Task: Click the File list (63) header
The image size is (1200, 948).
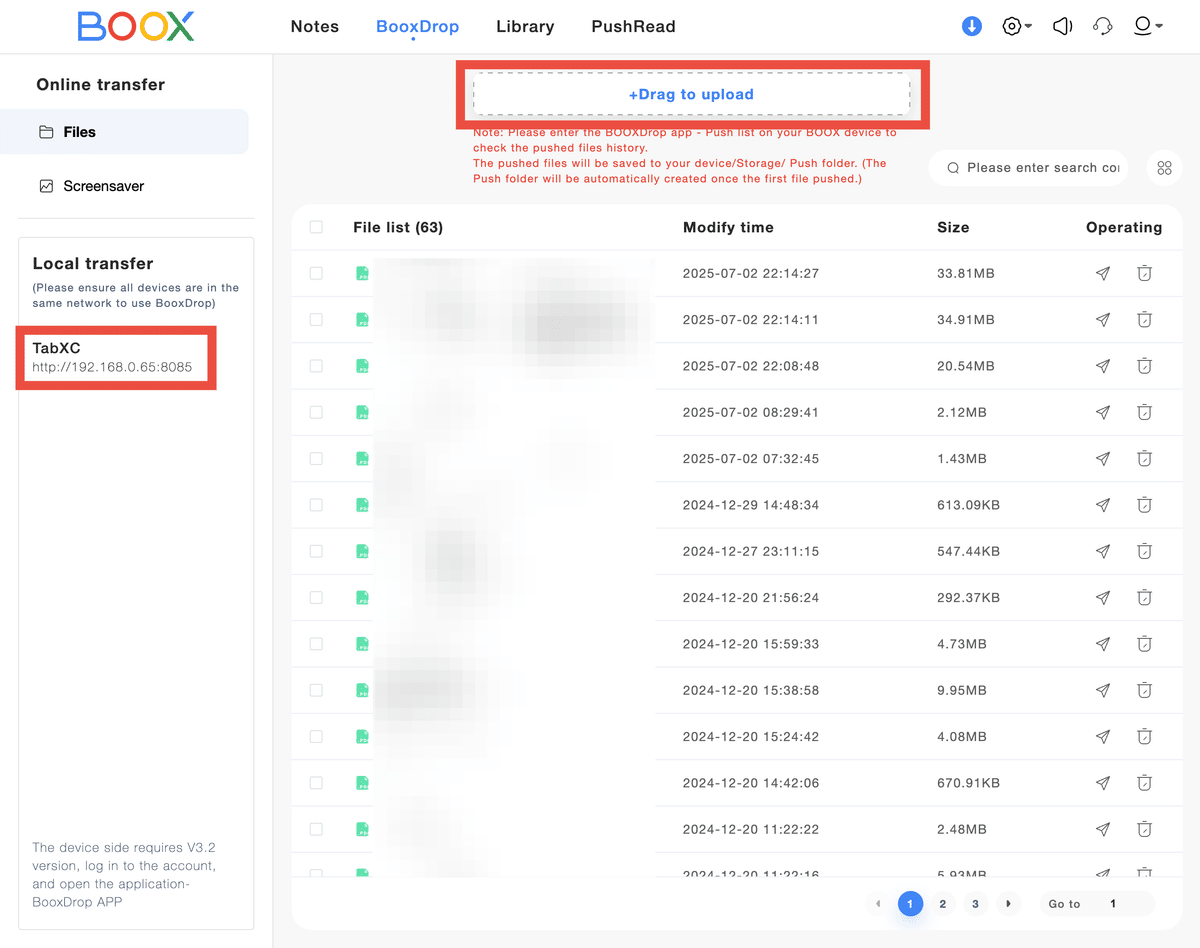Action: click(398, 227)
